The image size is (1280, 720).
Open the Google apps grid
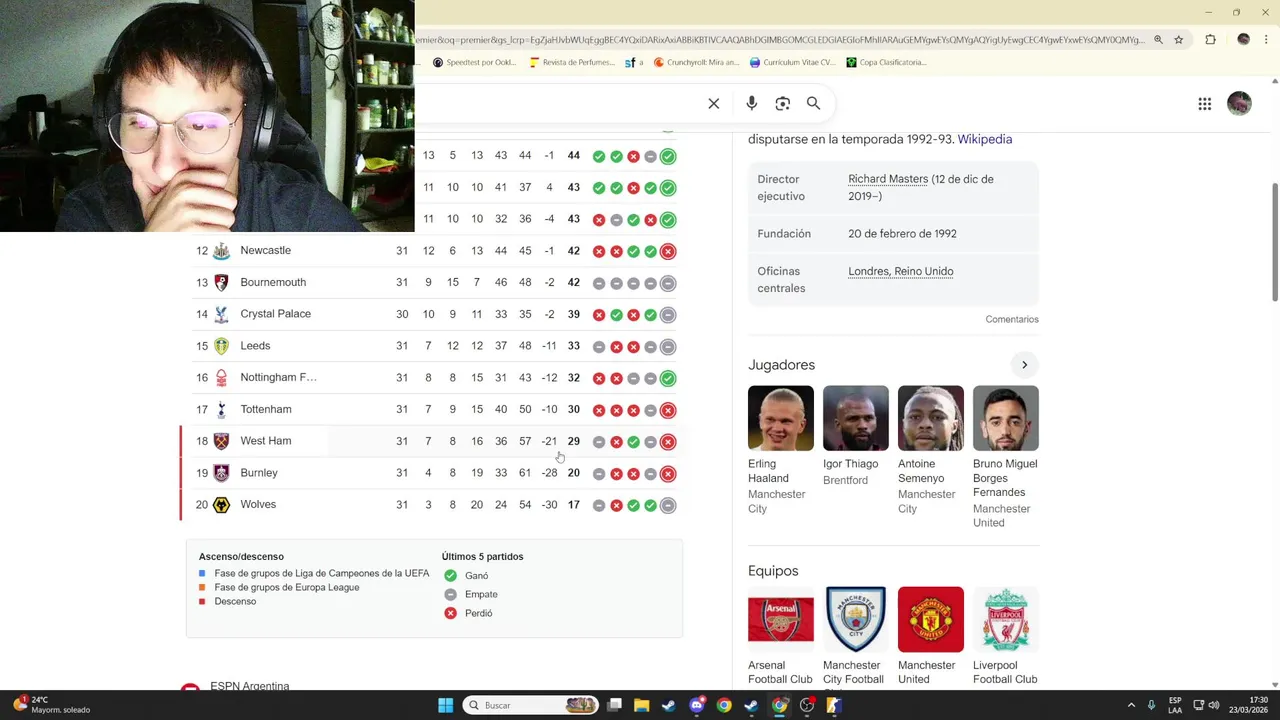[x=1205, y=104]
